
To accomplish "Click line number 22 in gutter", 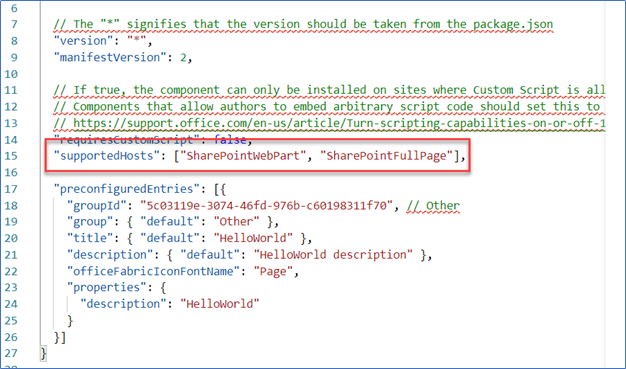I will [x=11, y=272].
